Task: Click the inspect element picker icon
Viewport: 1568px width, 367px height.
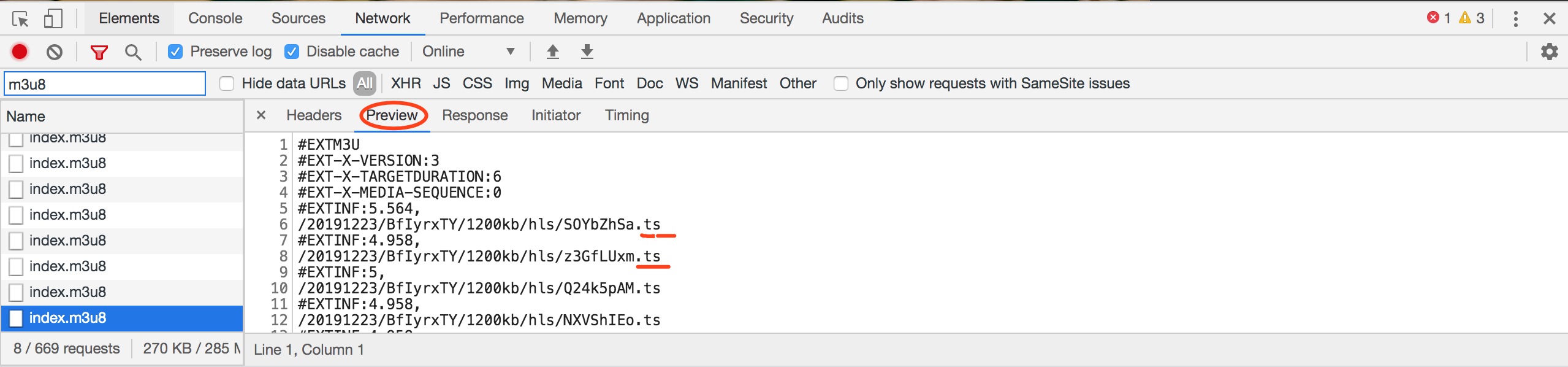Action: click(20, 19)
